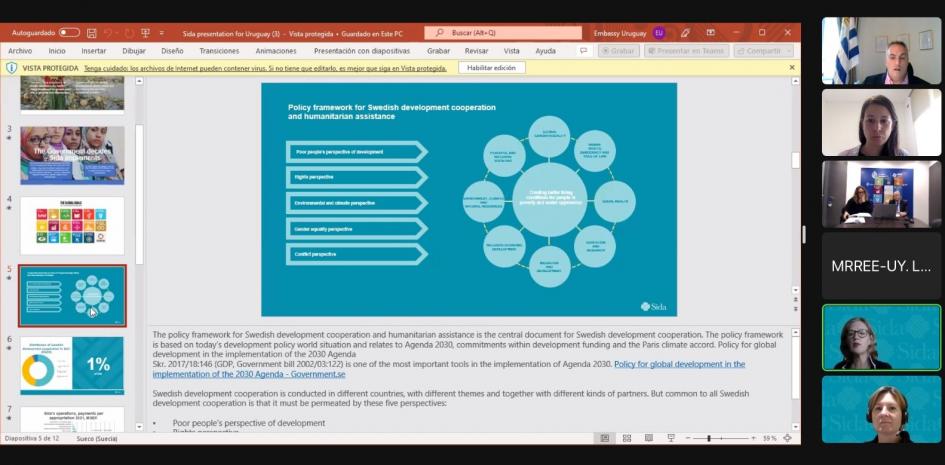
Task: Select slide 3 thumbnail in slide panel
Action: tap(72, 155)
